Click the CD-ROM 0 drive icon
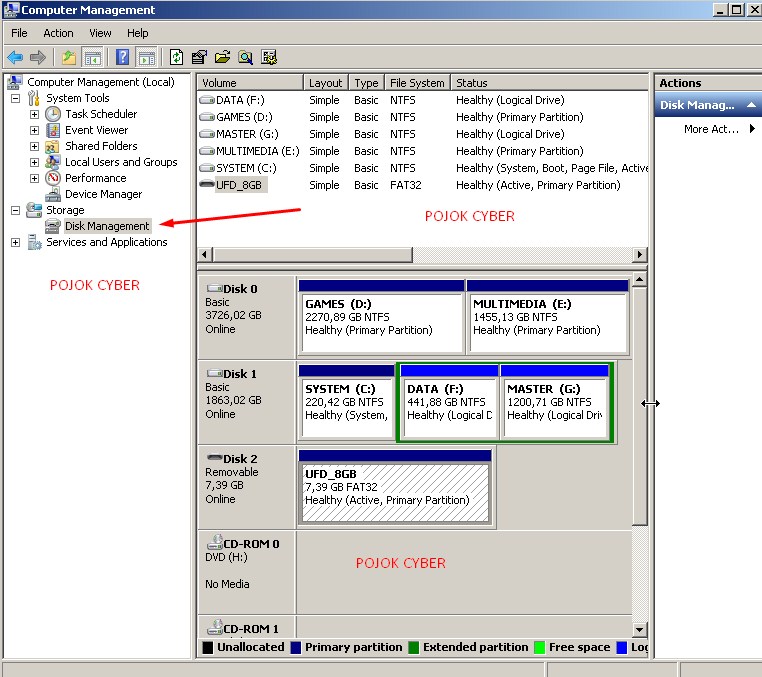762x677 pixels. (x=214, y=542)
